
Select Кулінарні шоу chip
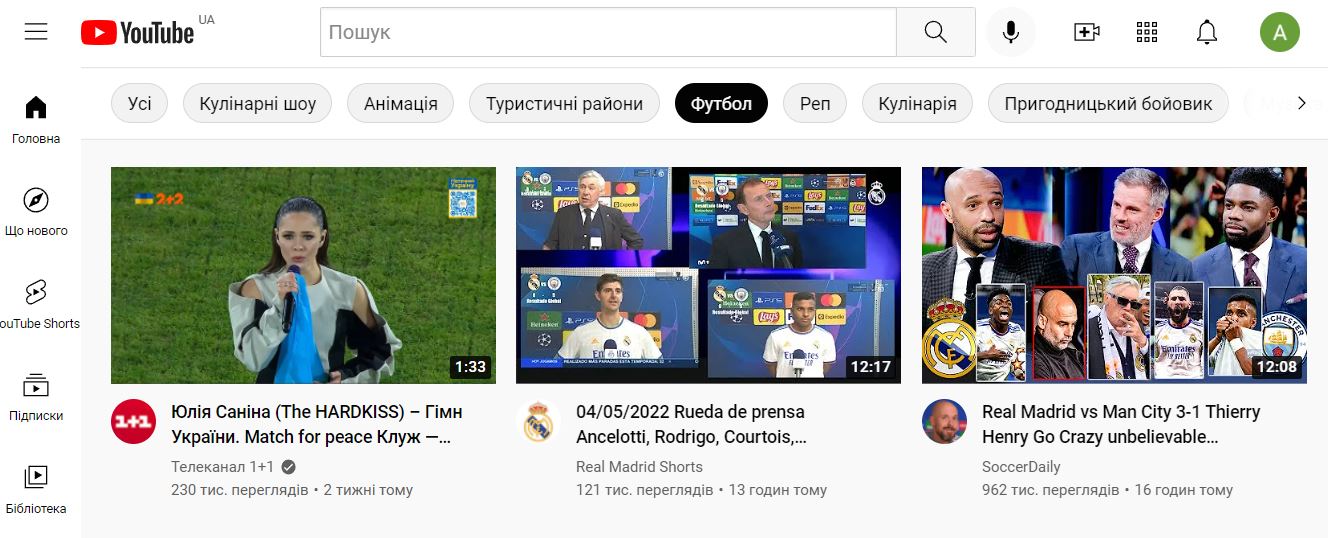click(x=258, y=103)
